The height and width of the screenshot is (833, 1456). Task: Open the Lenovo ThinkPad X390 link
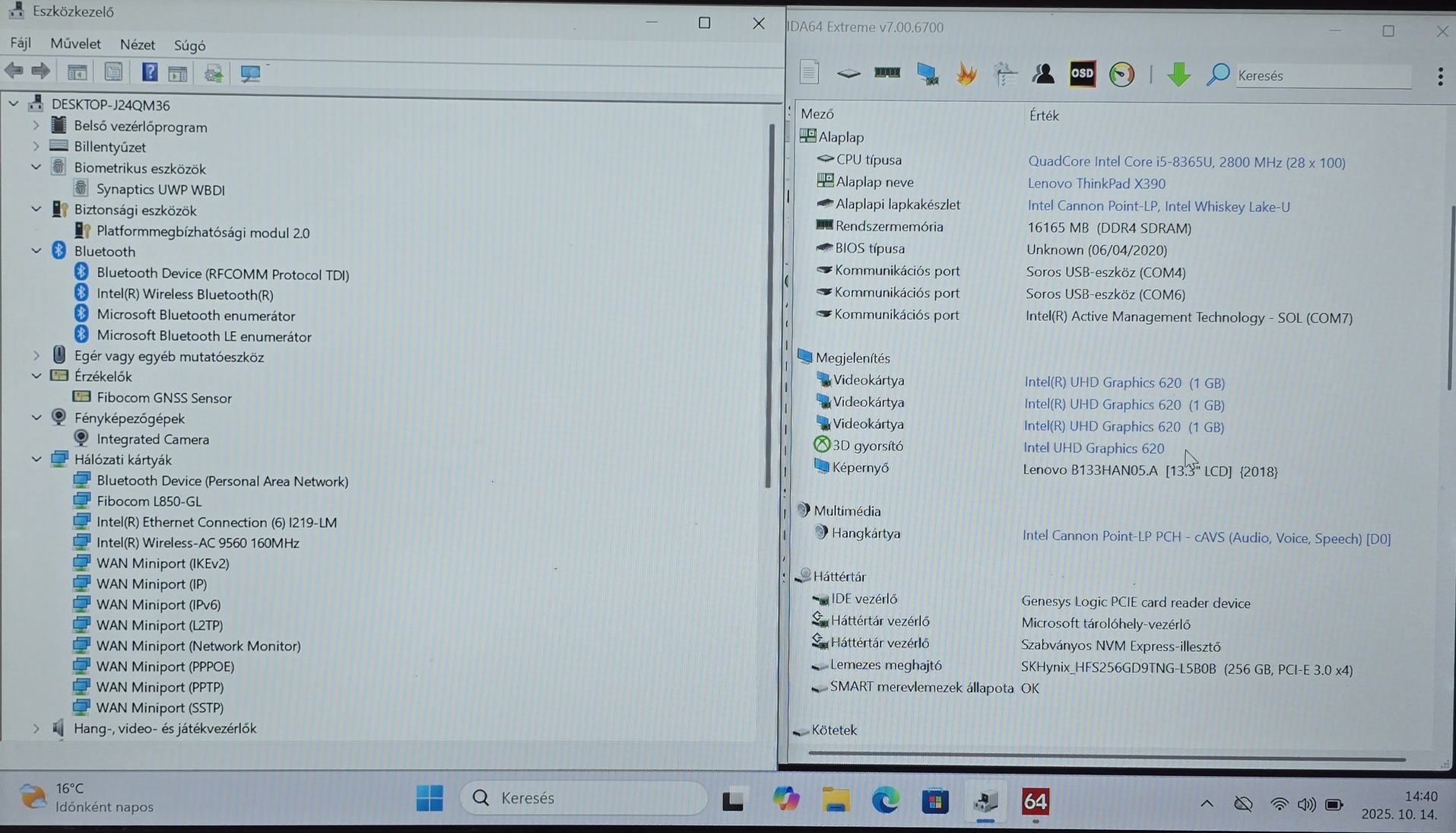point(1096,183)
